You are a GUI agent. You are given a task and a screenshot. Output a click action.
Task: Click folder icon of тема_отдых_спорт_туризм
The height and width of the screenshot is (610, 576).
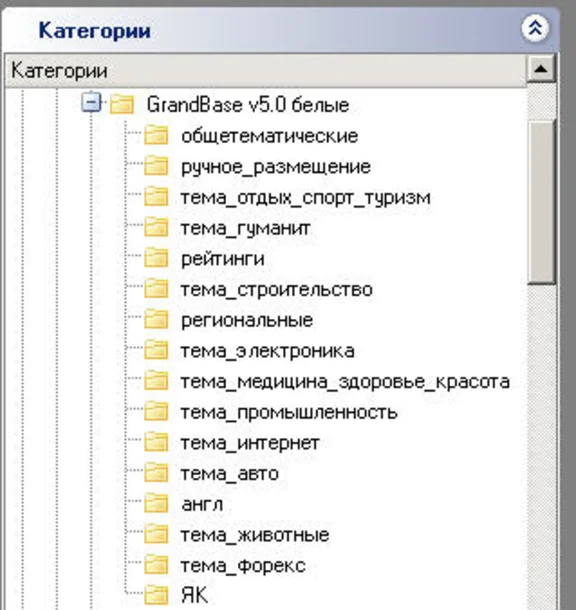(x=156, y=196)
